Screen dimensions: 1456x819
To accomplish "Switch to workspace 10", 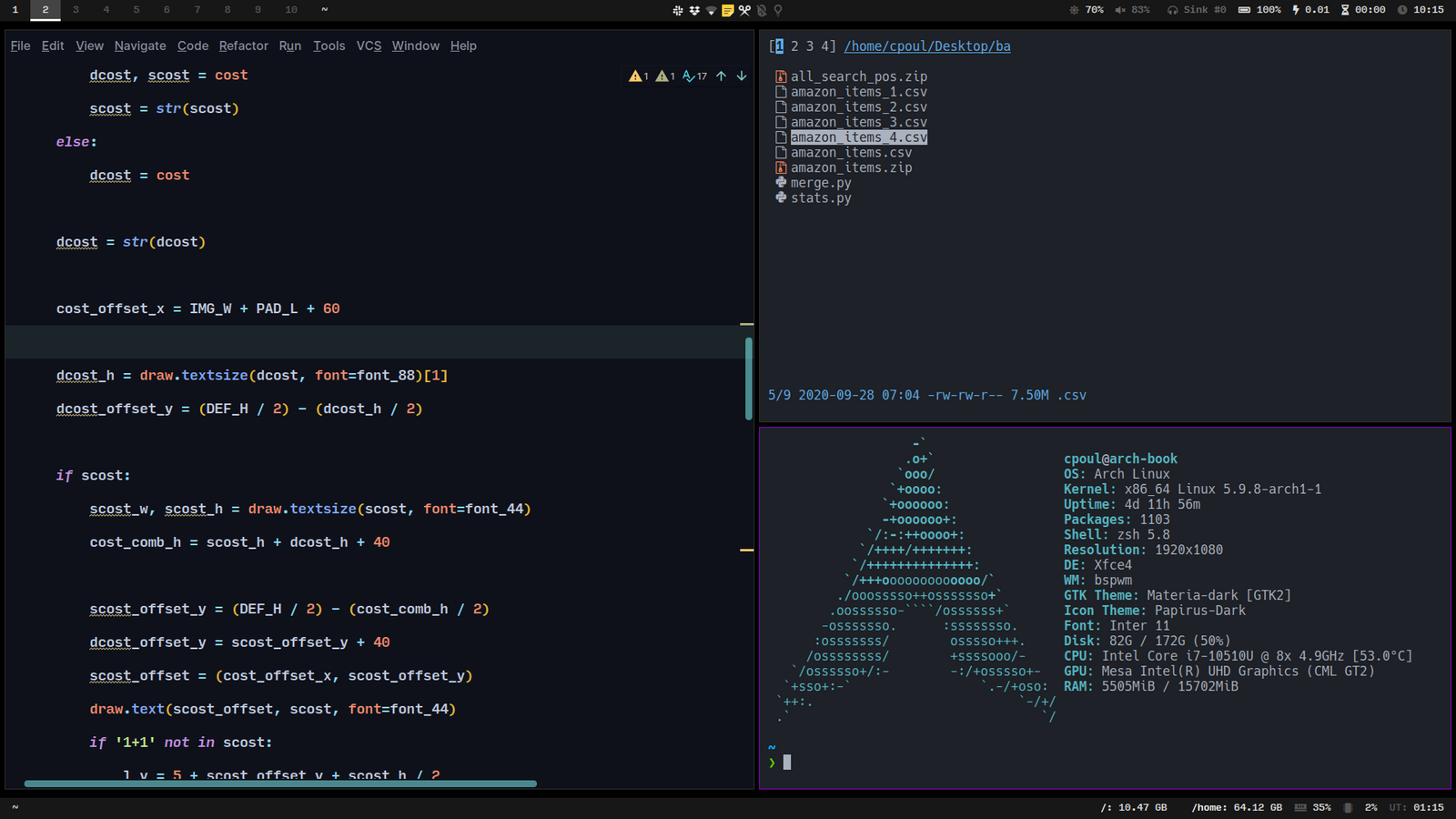I will 291,10.
